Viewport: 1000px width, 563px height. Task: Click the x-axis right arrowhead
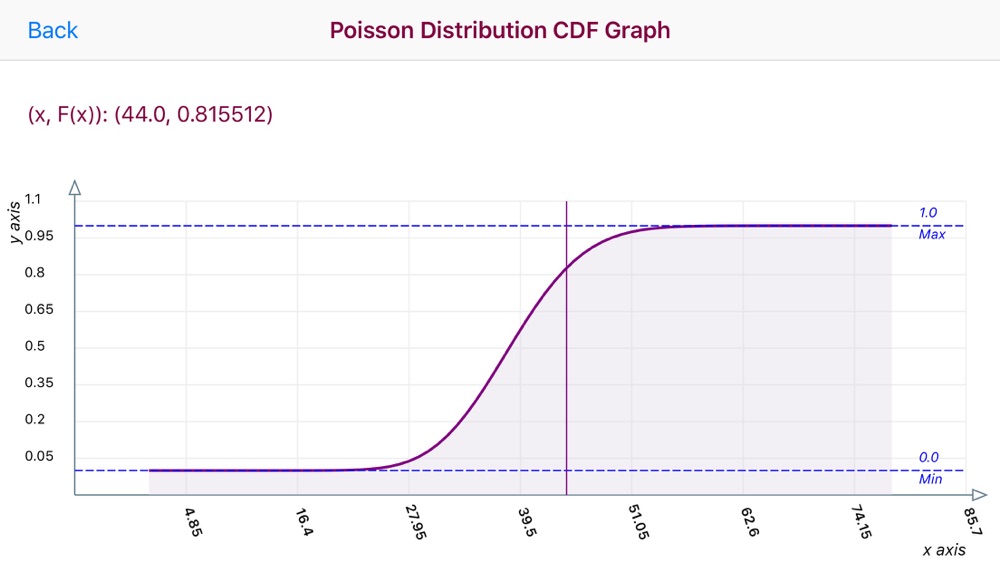tap(980, 495)
